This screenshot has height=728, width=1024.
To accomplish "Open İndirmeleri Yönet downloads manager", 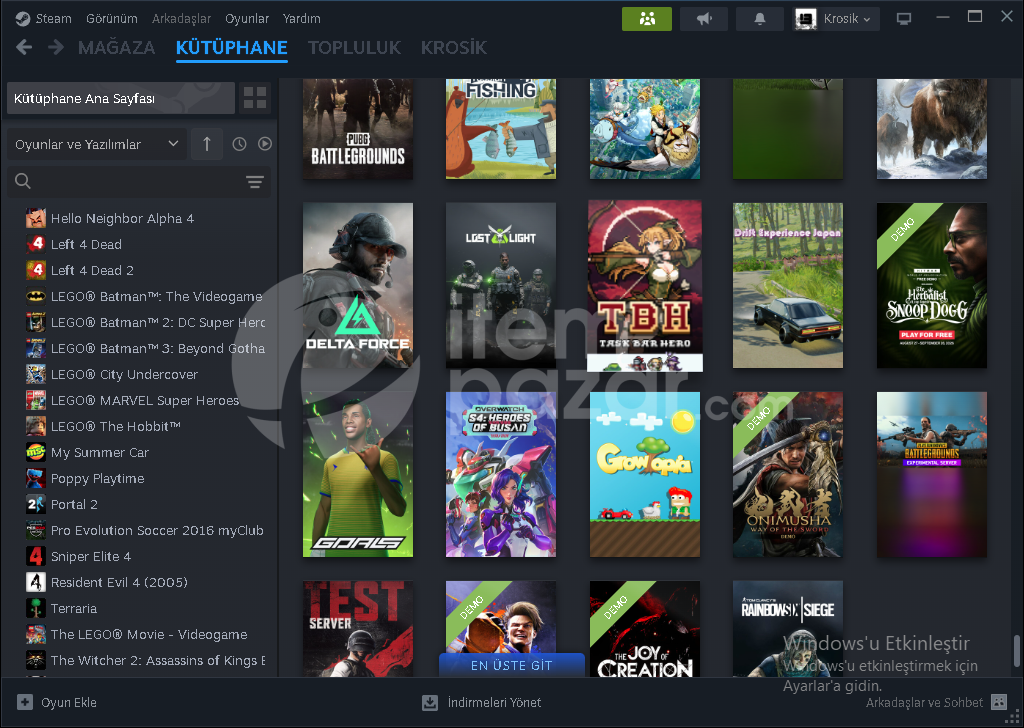I will click(x=481, y=703).
